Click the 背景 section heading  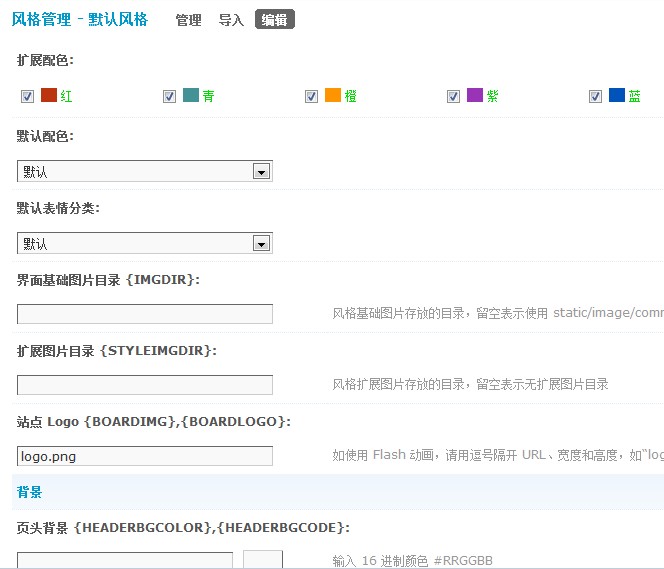point(29,492)
